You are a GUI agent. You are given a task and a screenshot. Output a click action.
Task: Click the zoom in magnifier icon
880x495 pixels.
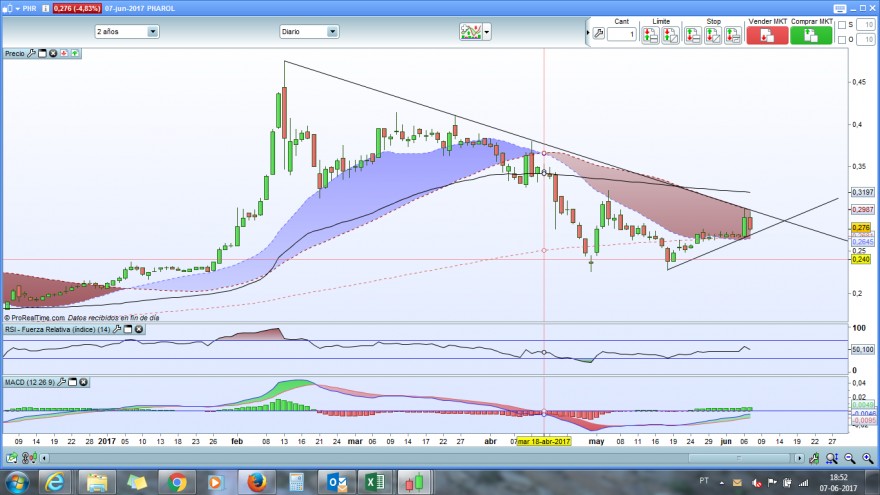(867, 459)
